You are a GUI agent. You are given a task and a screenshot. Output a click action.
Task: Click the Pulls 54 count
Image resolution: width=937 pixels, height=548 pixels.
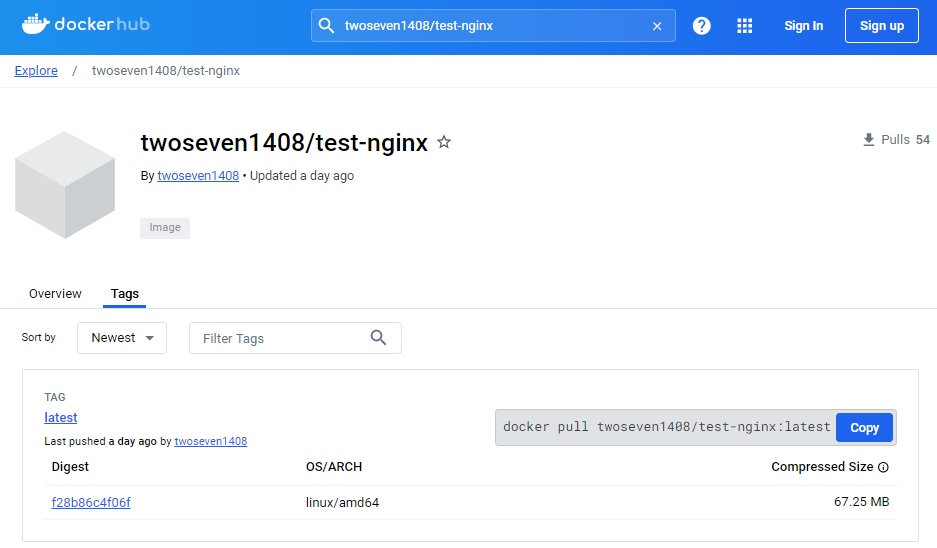pos(905,140)
